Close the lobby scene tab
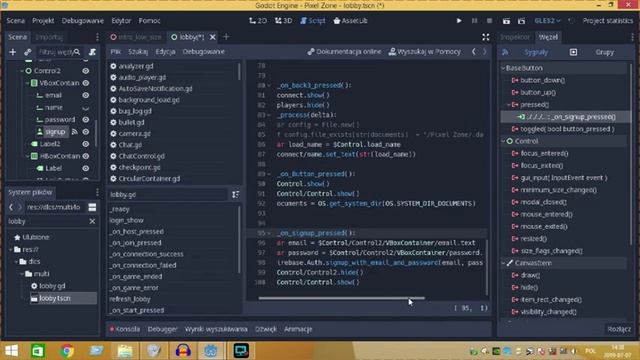The height and width of the screenshot is (360, 640). click(x=213, y=37)
